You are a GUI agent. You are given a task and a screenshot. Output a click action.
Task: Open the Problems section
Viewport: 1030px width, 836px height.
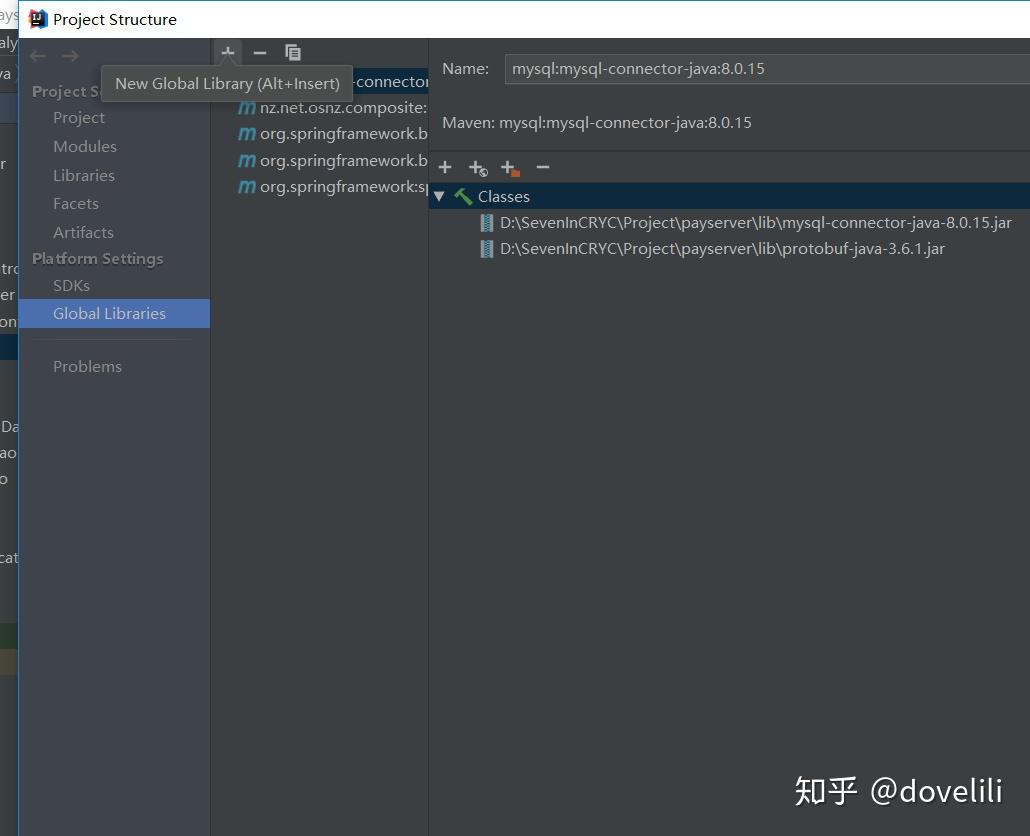click(87, 366)
